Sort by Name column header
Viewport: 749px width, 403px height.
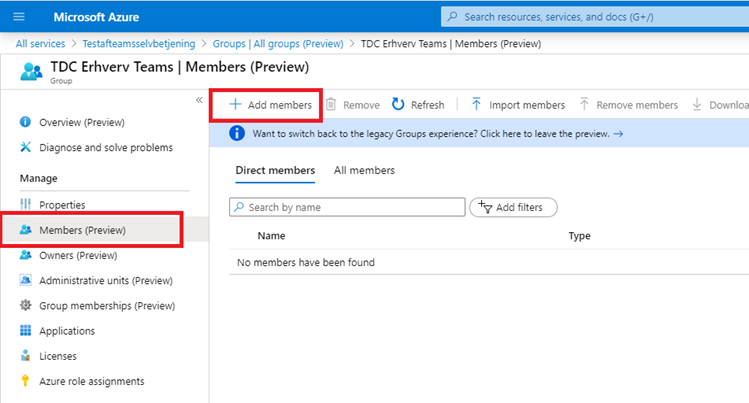271,236
